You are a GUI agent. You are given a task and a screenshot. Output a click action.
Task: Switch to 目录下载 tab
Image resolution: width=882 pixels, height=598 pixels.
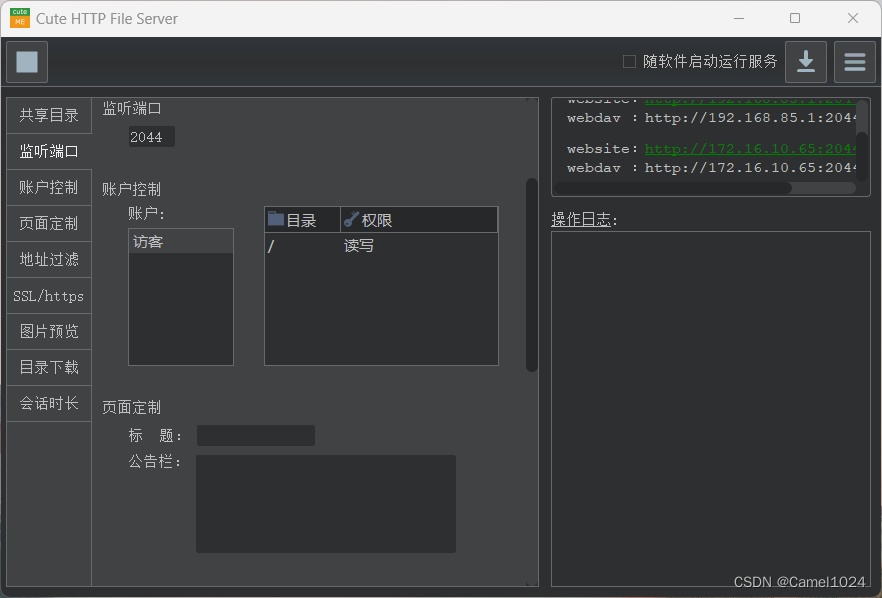[49, 368]
